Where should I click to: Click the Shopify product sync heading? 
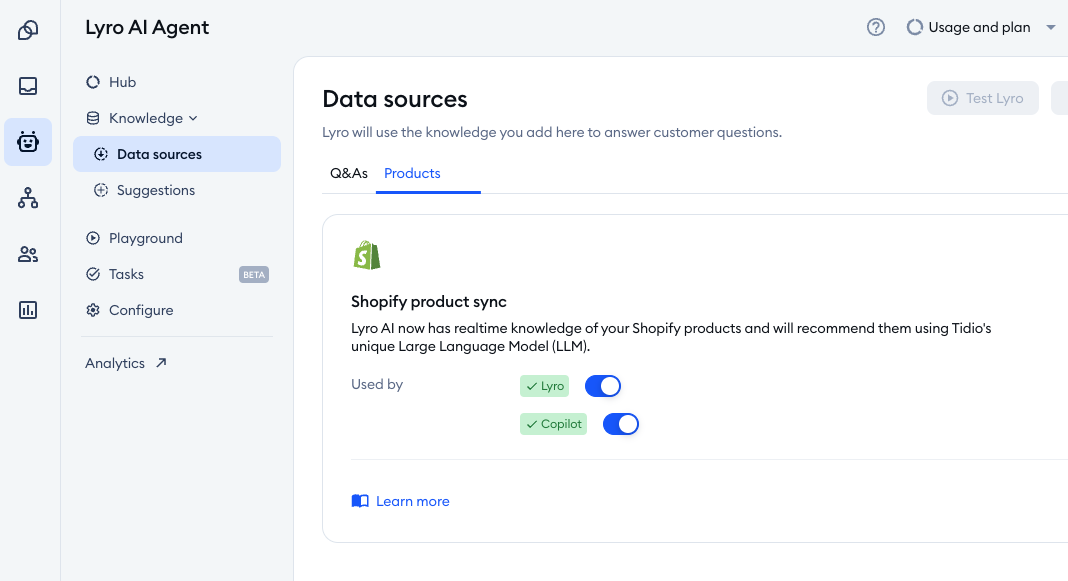tap(428, 302)
